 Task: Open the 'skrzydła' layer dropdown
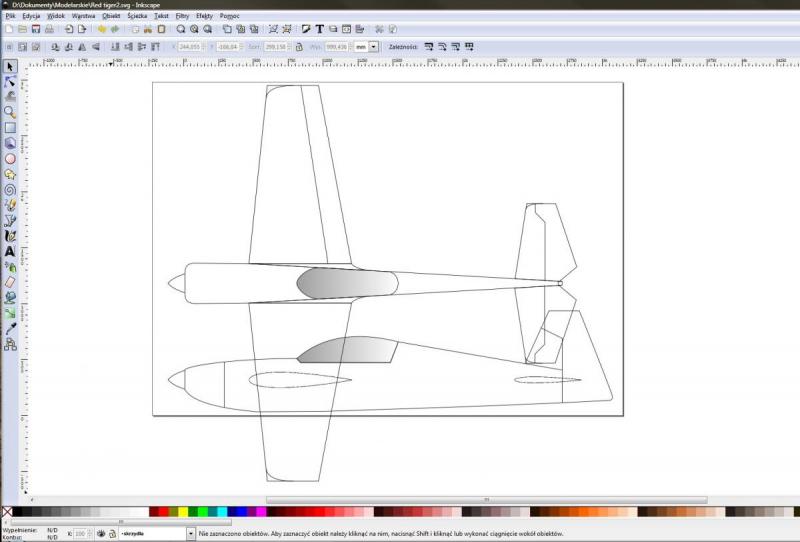point(190,534)
